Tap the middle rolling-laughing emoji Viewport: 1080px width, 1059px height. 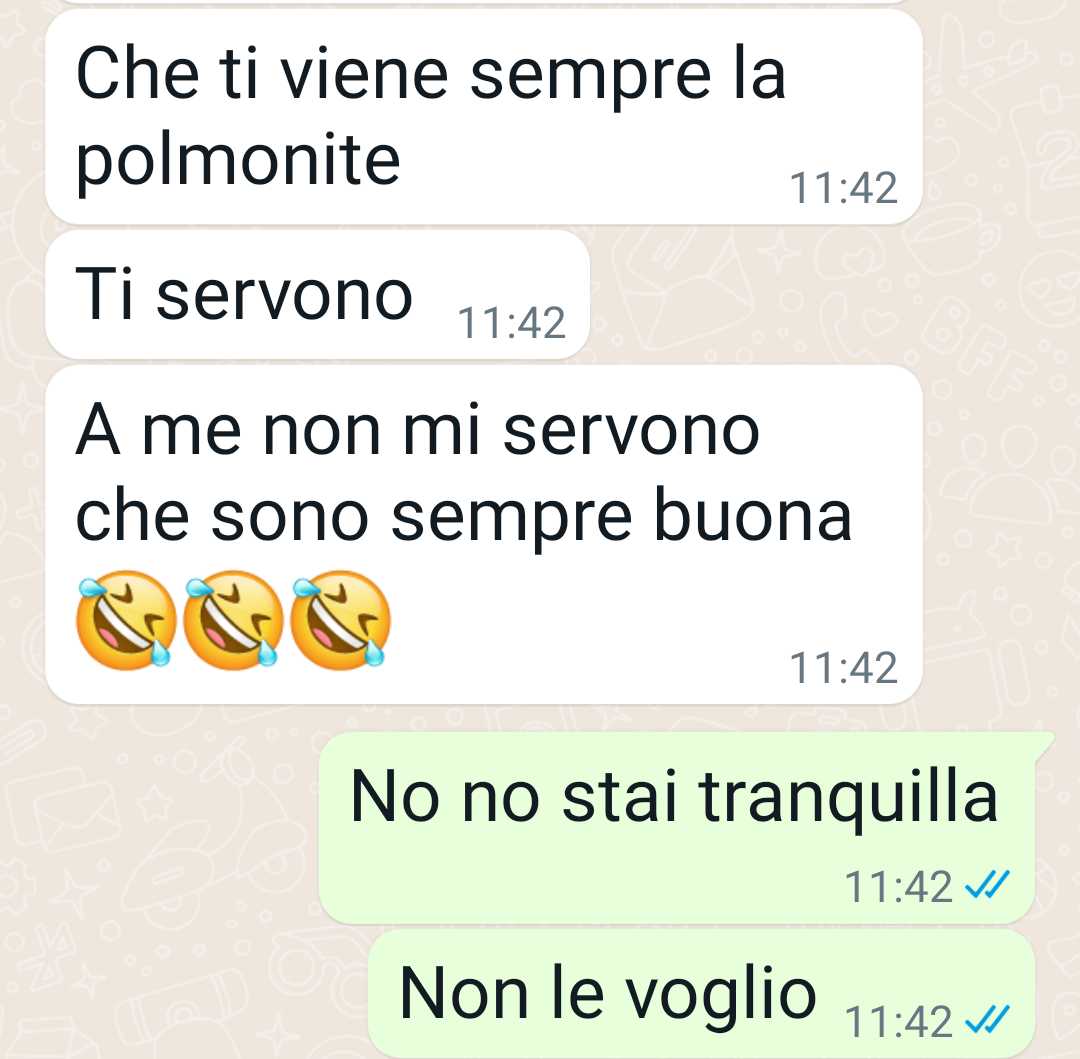233,620
